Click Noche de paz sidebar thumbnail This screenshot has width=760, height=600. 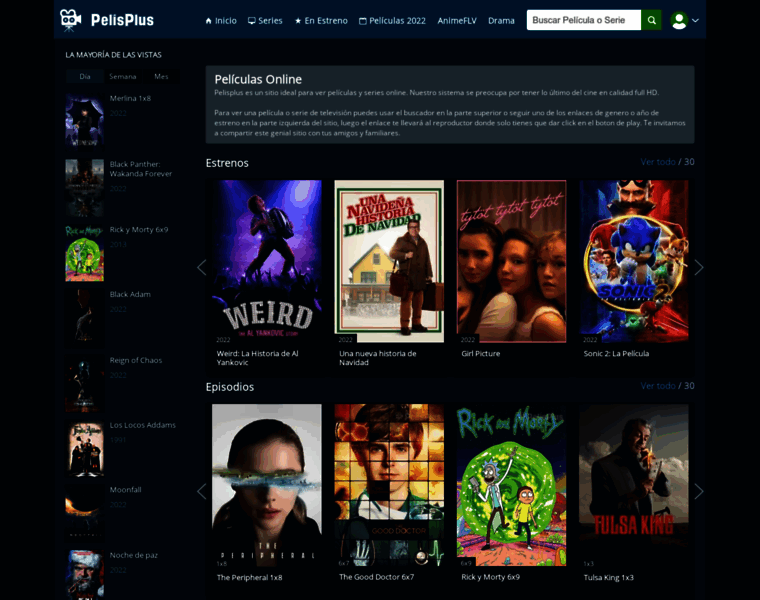coord(85,575)
